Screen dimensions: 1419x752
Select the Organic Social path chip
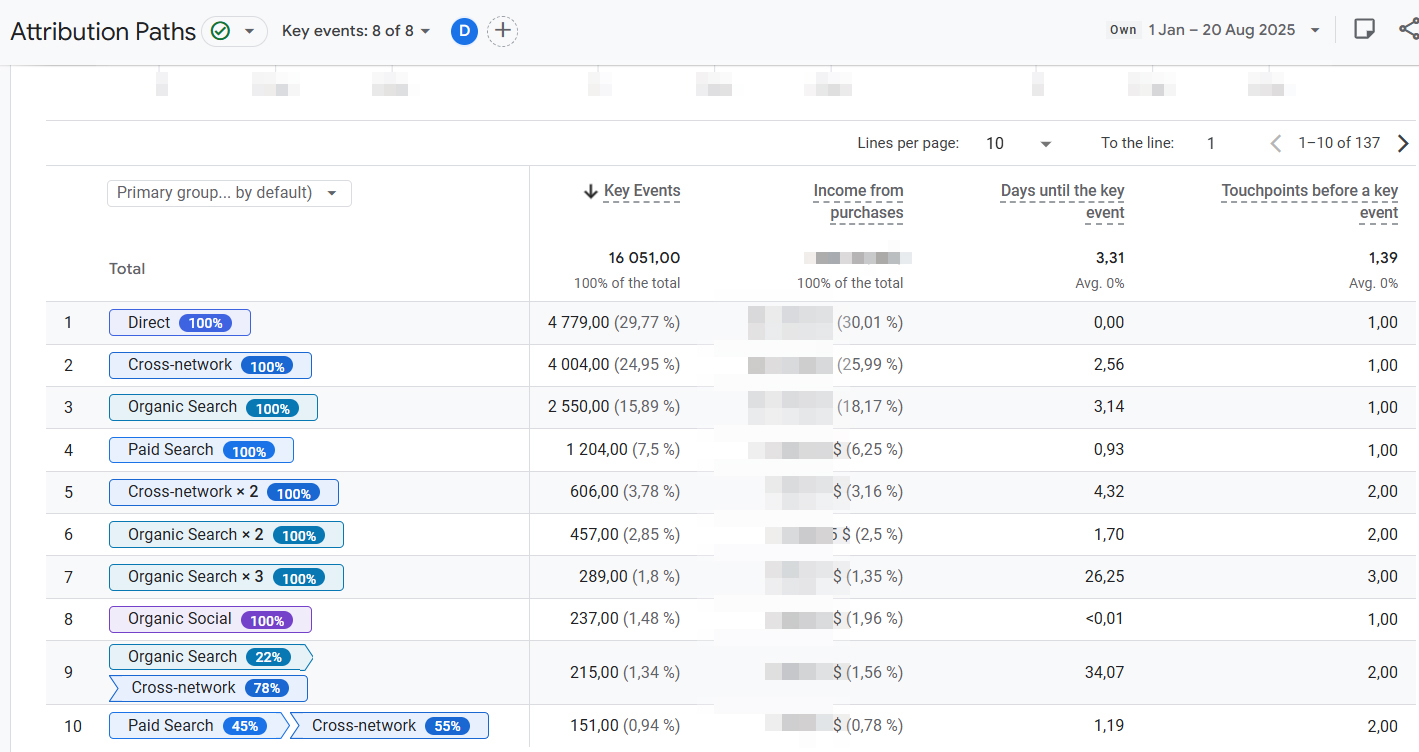click(x=210, y=619)
